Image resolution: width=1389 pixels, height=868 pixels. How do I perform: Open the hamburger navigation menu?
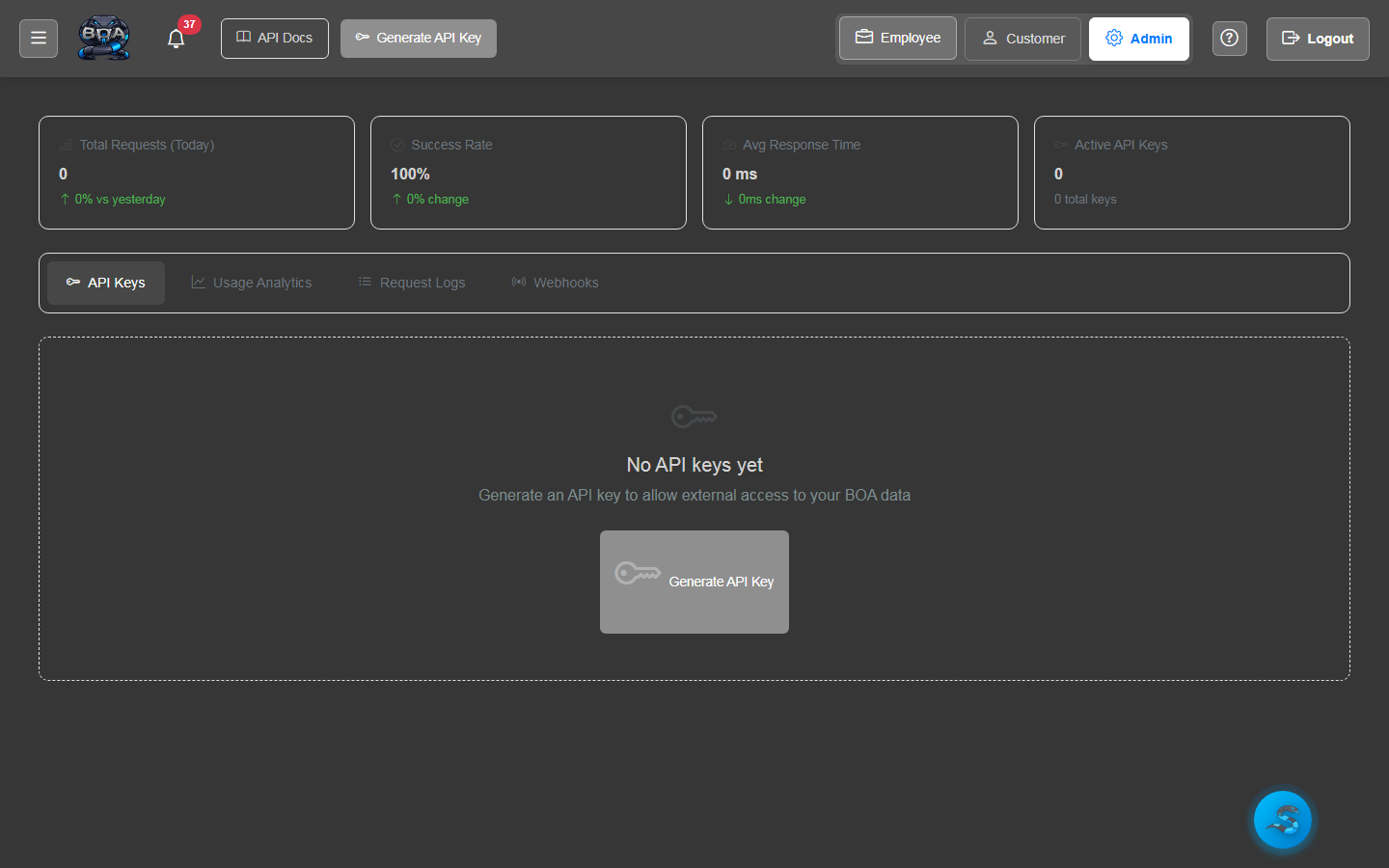[x=38, y=38]
